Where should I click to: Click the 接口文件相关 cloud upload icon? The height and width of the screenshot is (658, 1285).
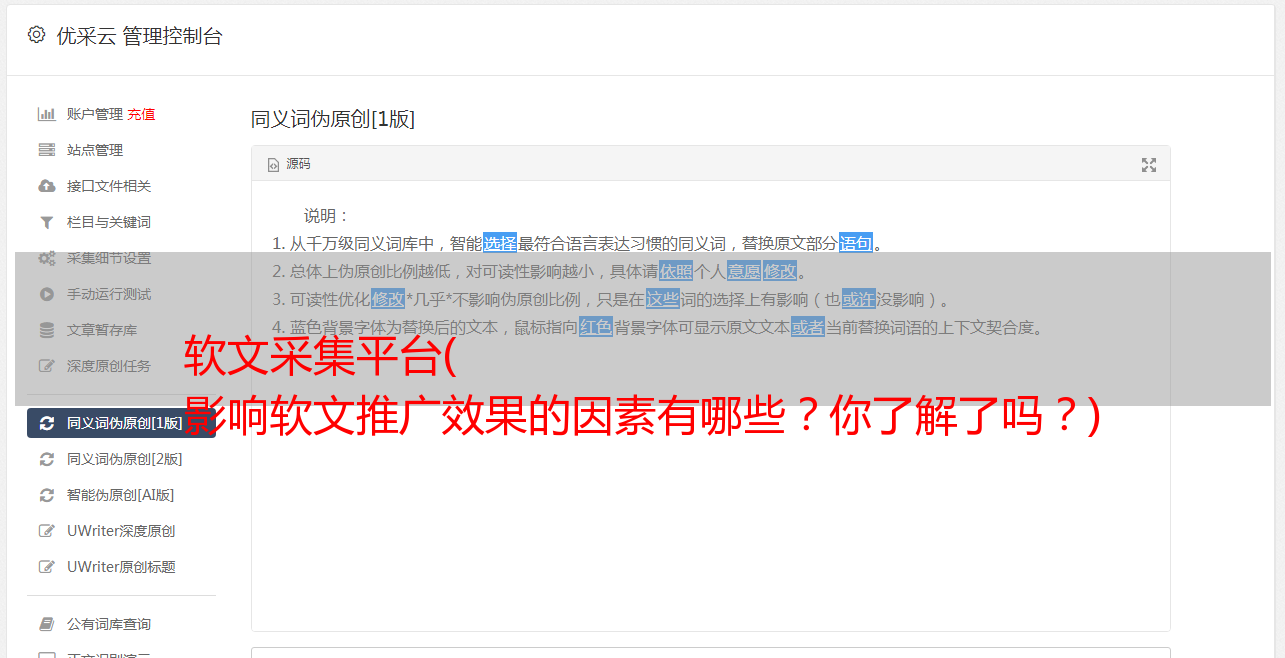(46, 186)
